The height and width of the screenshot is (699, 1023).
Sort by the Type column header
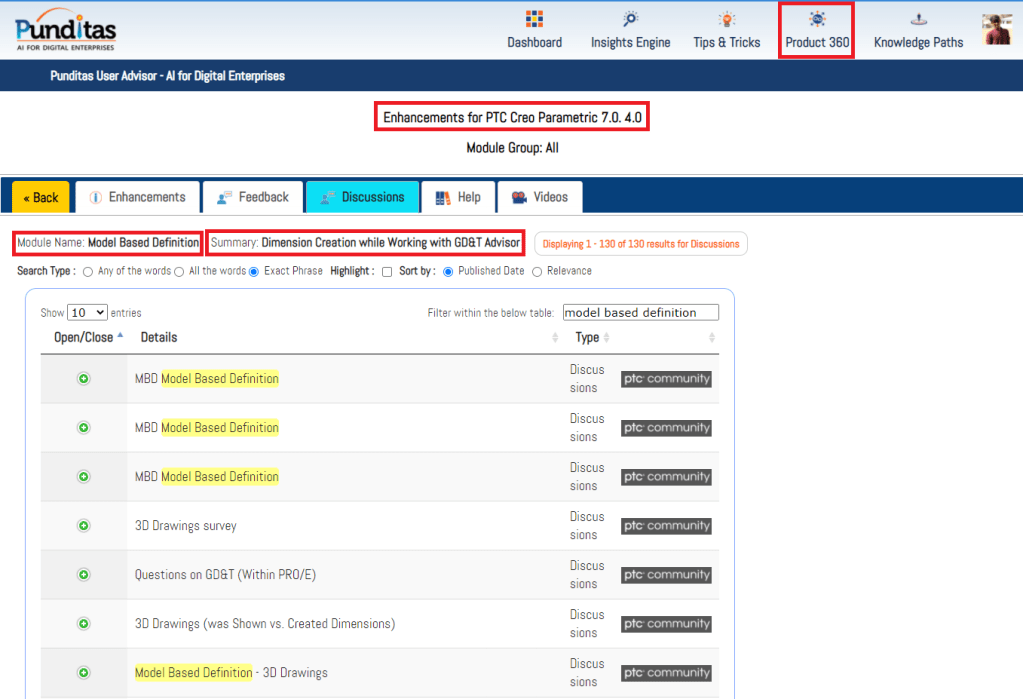pyautogui.click(x=587, y=338)
